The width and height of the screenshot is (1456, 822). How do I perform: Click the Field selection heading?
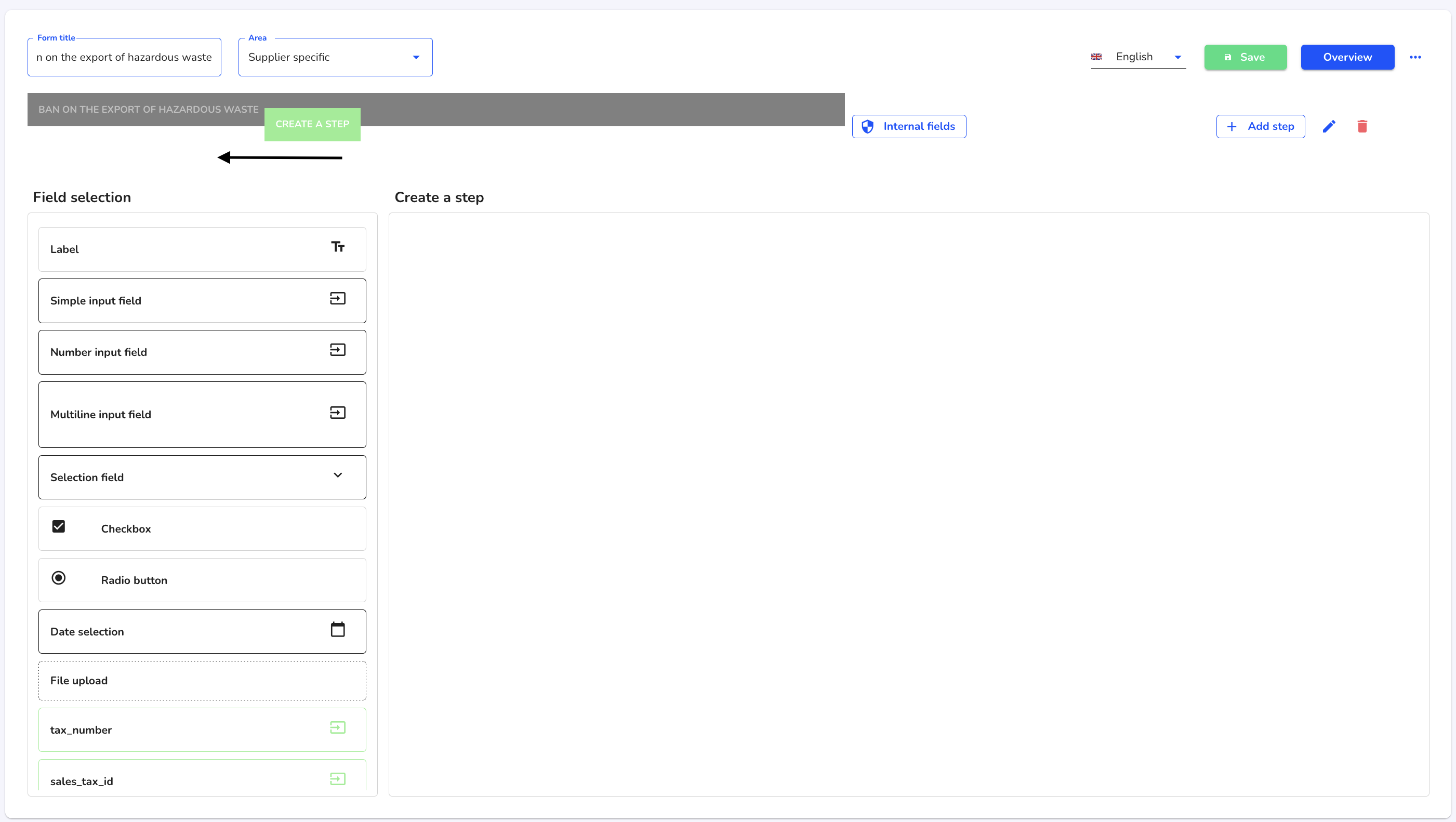tap(82, 197)
